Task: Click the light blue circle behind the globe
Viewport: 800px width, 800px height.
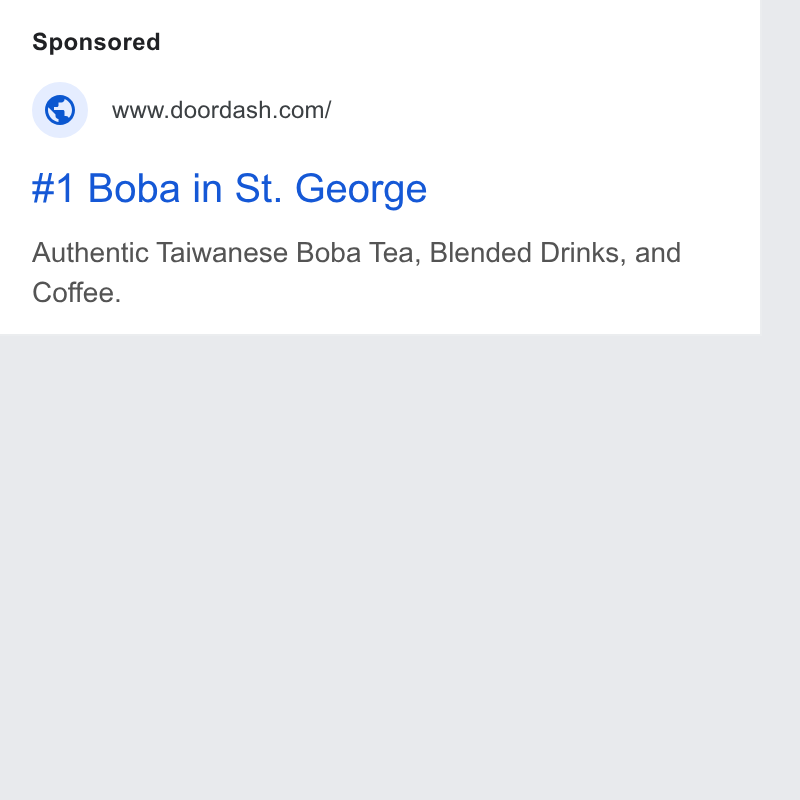Action: pos(60,110)
